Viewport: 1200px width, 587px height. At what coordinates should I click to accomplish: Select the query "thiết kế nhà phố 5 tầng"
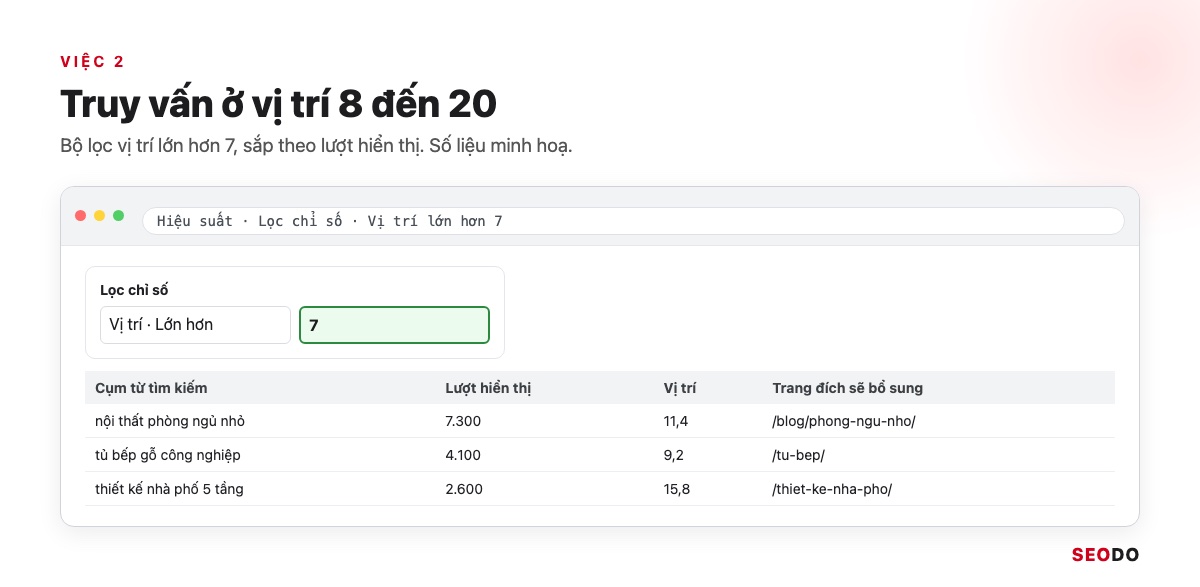(169, 489)
